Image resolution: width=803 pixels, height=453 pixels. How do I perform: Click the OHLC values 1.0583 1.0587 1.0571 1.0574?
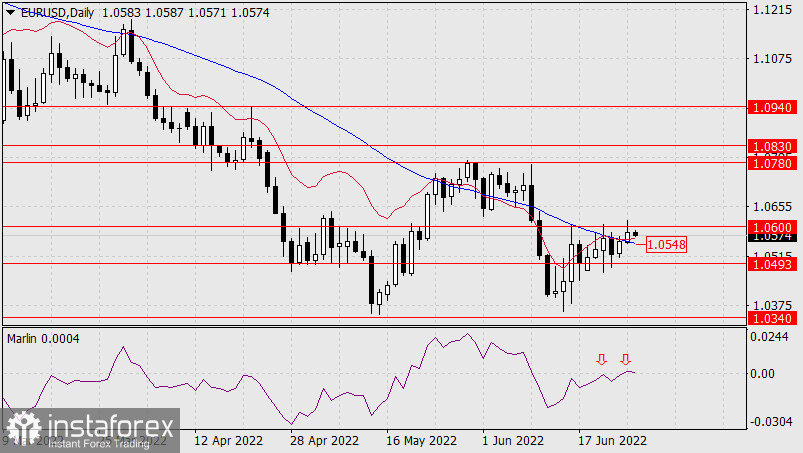coord(185,13)
